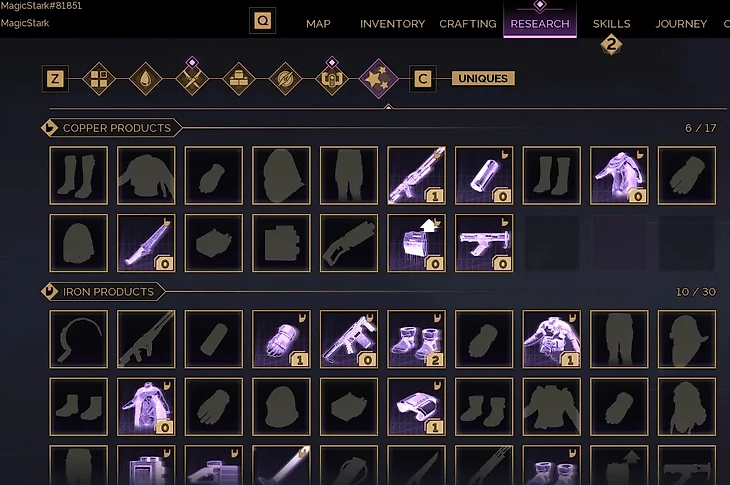
Task: Open the Map tab
Action: tap(318, 24)
